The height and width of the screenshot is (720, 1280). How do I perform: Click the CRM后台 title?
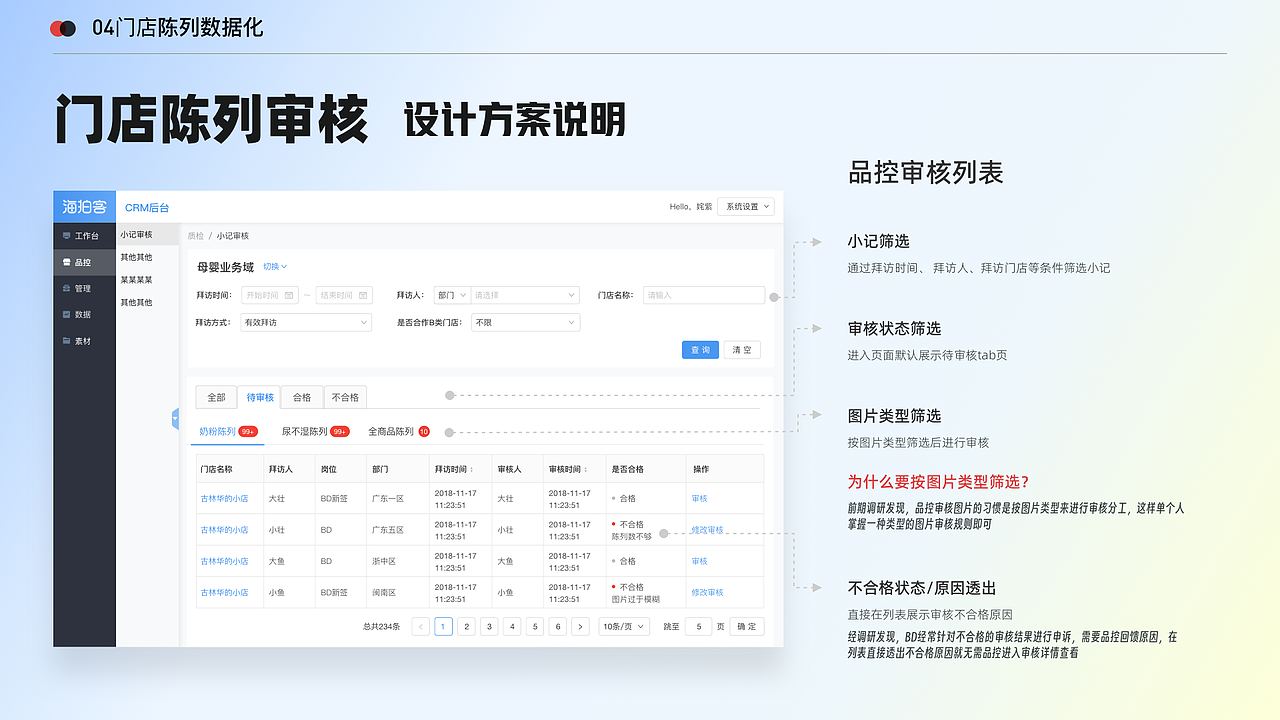(x=147, y=207)
